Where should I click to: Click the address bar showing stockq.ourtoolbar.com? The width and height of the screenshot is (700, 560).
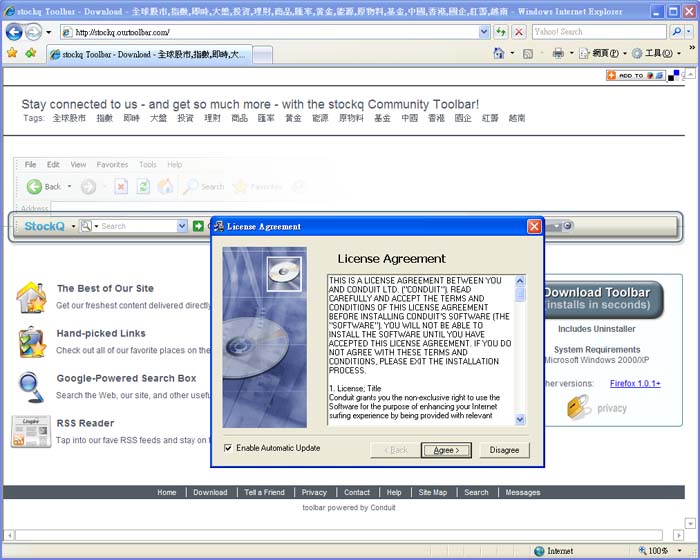(x=270, y=32)
